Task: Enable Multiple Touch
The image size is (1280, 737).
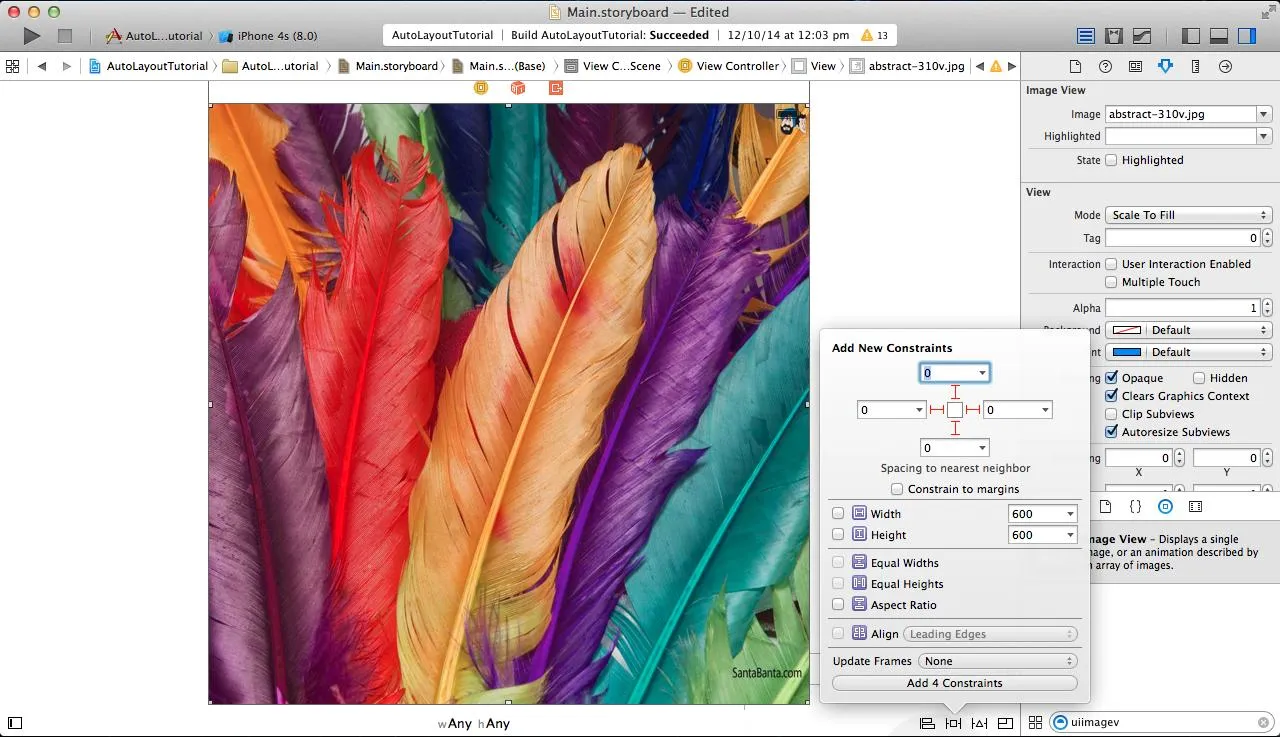Action: 1111,282
